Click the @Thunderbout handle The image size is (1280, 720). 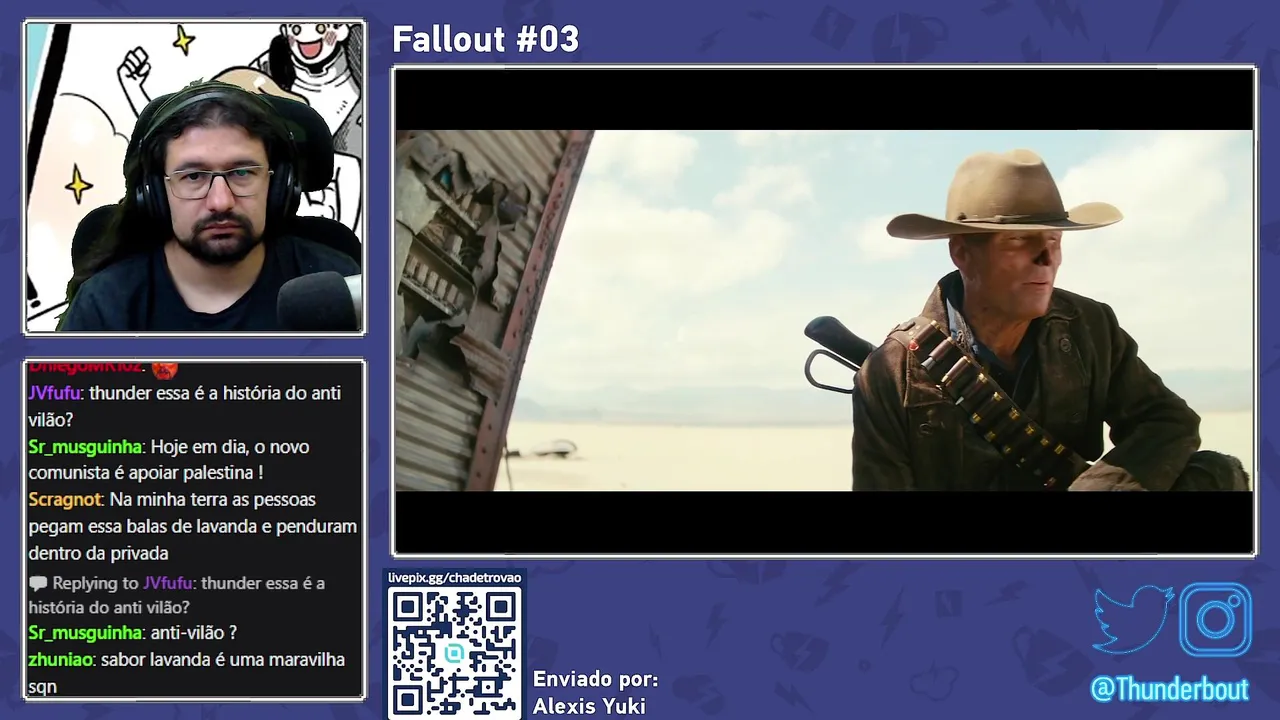tap(1169, 689)
